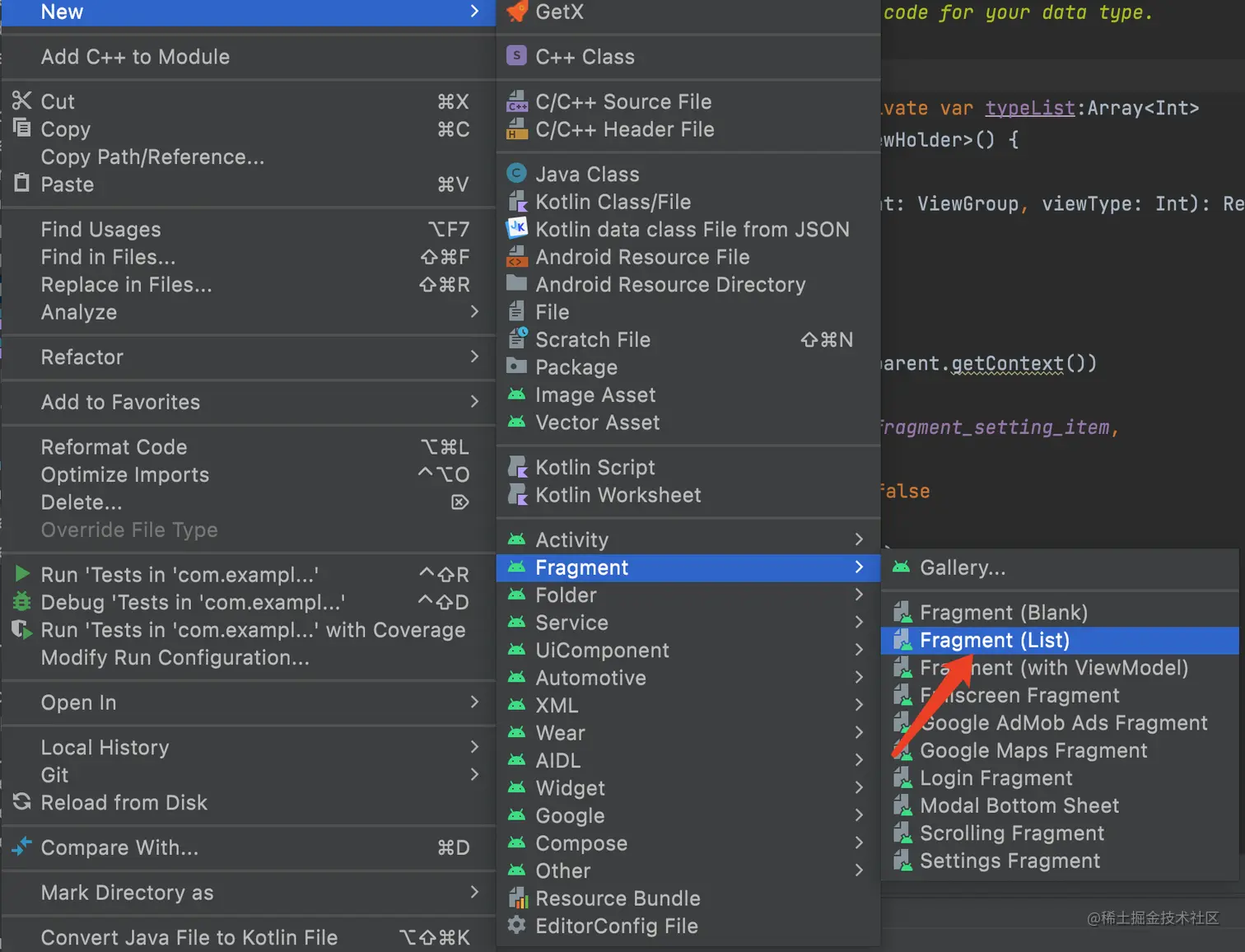Select Settings Fragment option
1245x952 pixels.
click(x=1010, y=861)
